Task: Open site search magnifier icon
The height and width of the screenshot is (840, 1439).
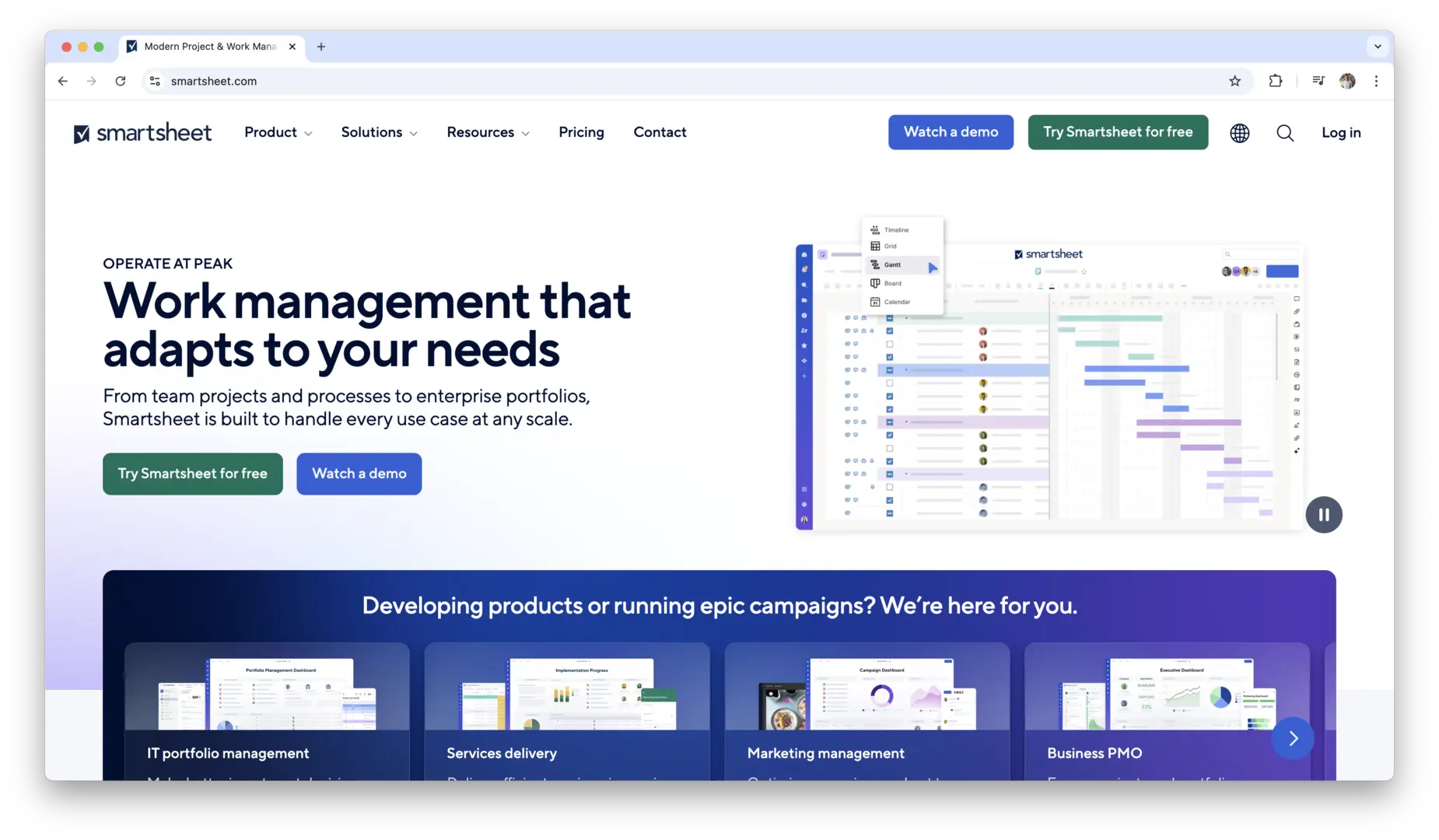Action: click(1285, 133)
